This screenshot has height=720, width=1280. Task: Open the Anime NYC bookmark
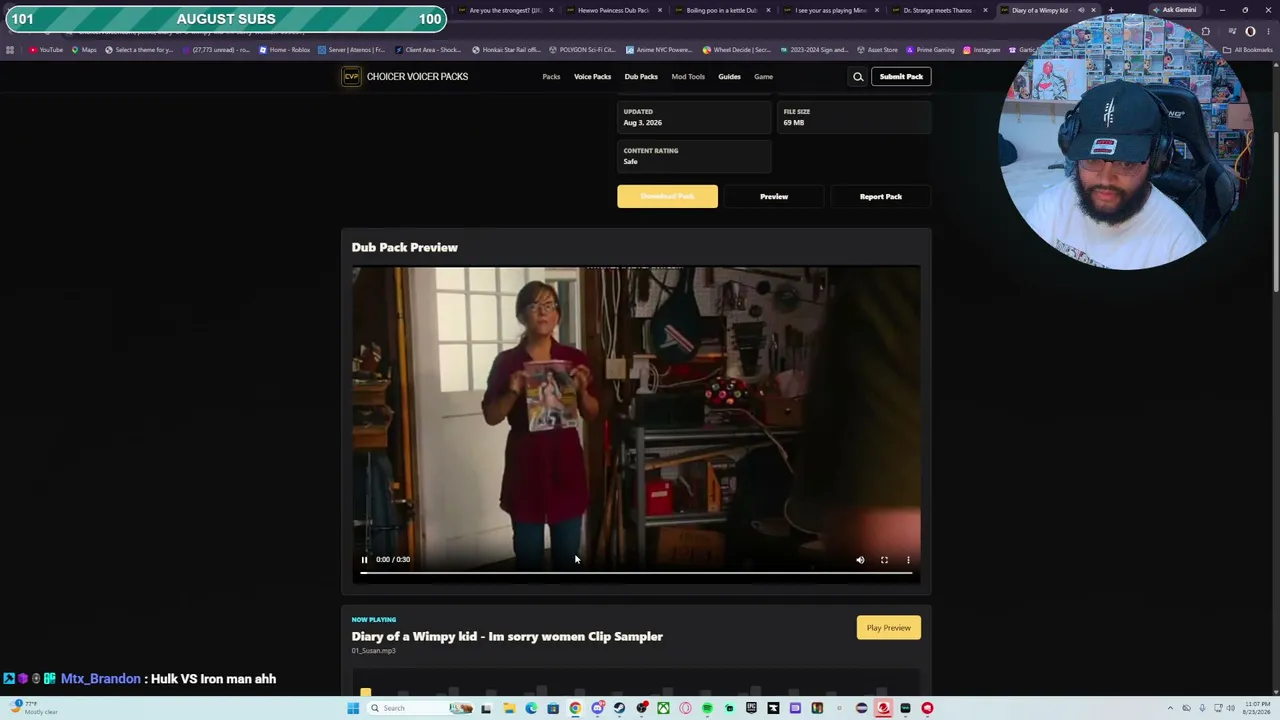pyautogui.click(x=658, y=50)
